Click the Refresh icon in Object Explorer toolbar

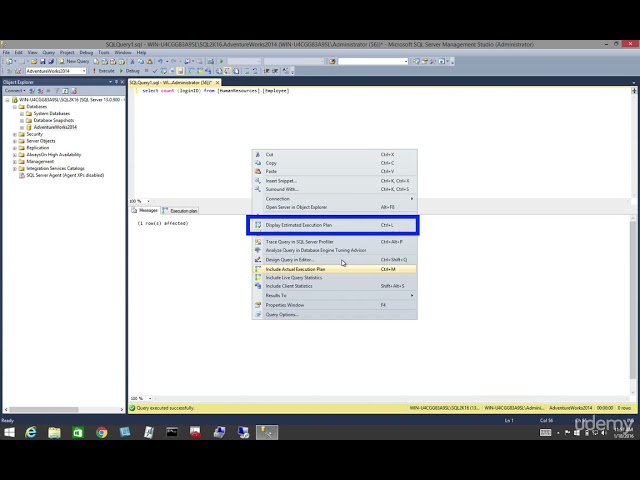coord(65,91)
